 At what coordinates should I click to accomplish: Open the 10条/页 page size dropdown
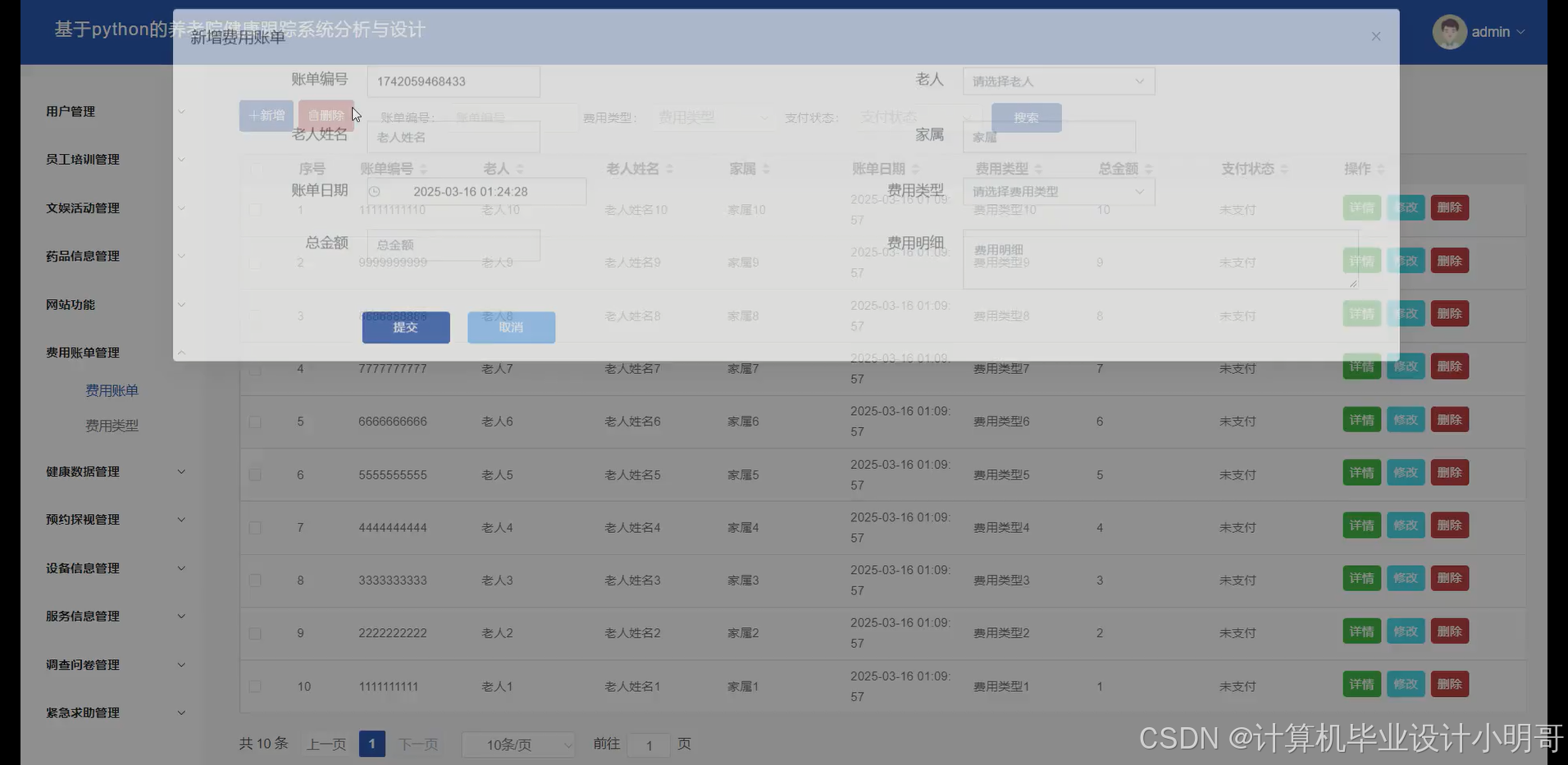pyautogui.click(x=517, y=745)
